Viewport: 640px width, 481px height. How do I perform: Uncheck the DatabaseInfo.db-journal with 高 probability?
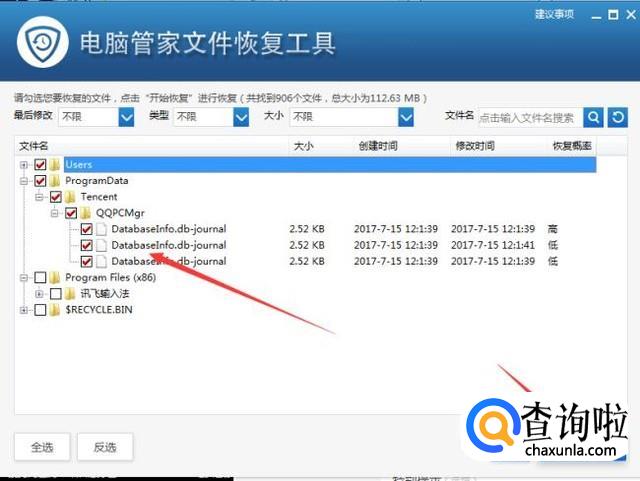(x=86, y=229)
